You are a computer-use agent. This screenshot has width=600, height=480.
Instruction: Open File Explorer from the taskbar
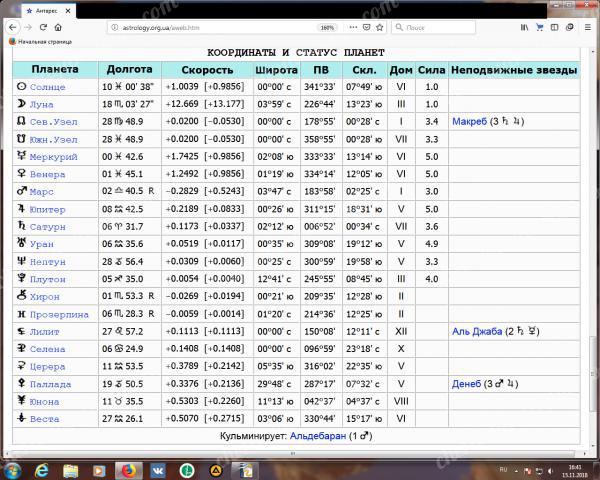click(x=70, y=471)
